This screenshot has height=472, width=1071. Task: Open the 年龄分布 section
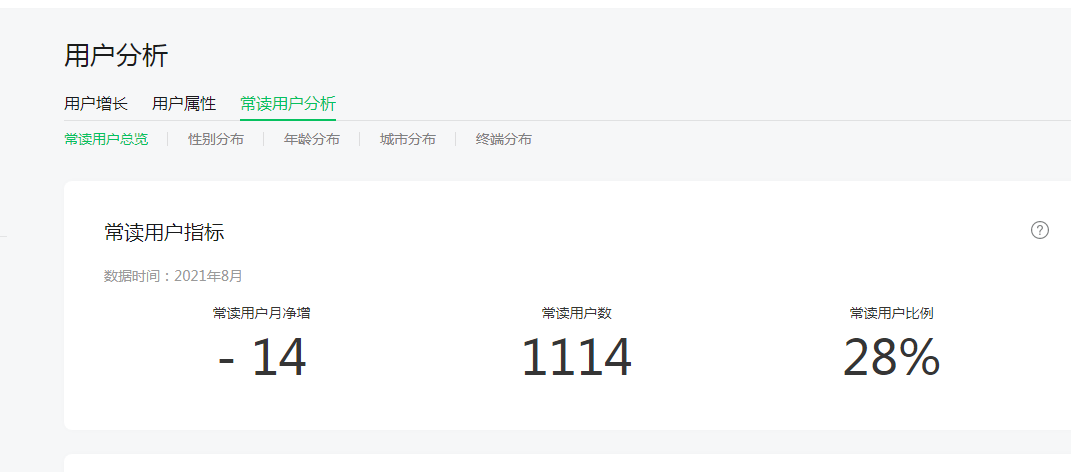[312, 139]
